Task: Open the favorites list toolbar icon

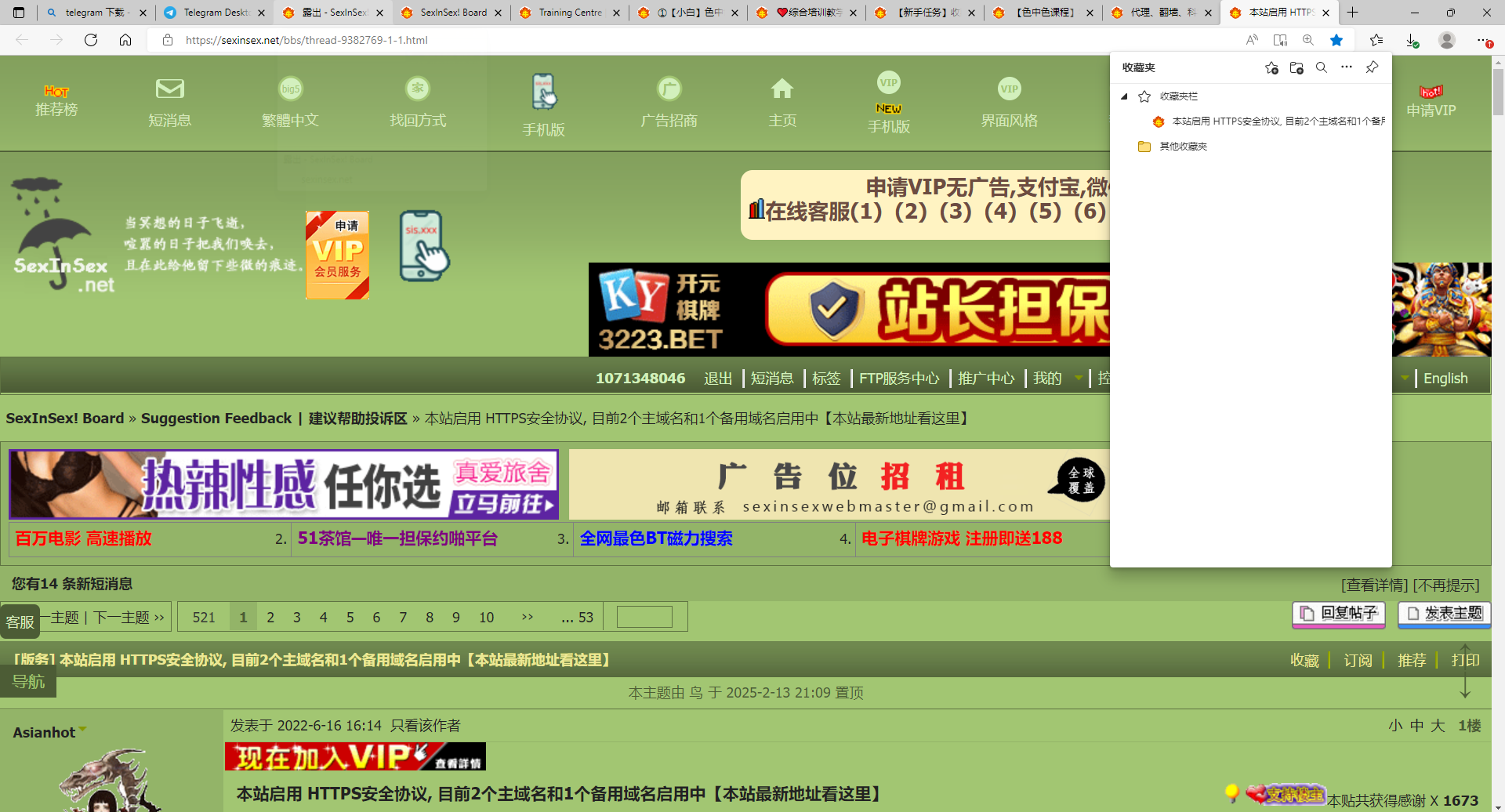Action: pos(1376,40)
